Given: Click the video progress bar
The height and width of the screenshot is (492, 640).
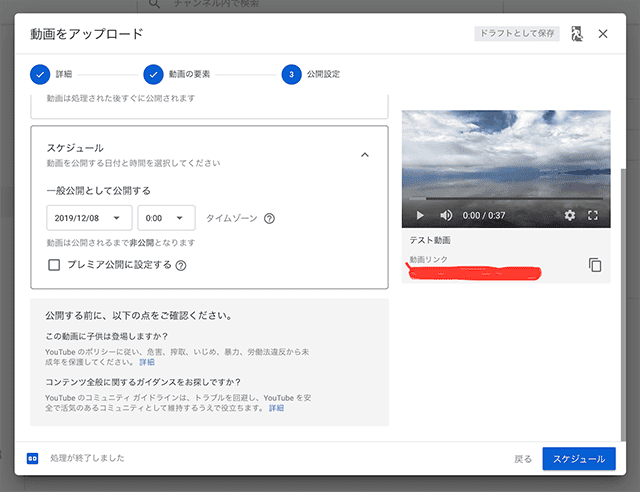Looking at the screenshot, I should 506,198.
